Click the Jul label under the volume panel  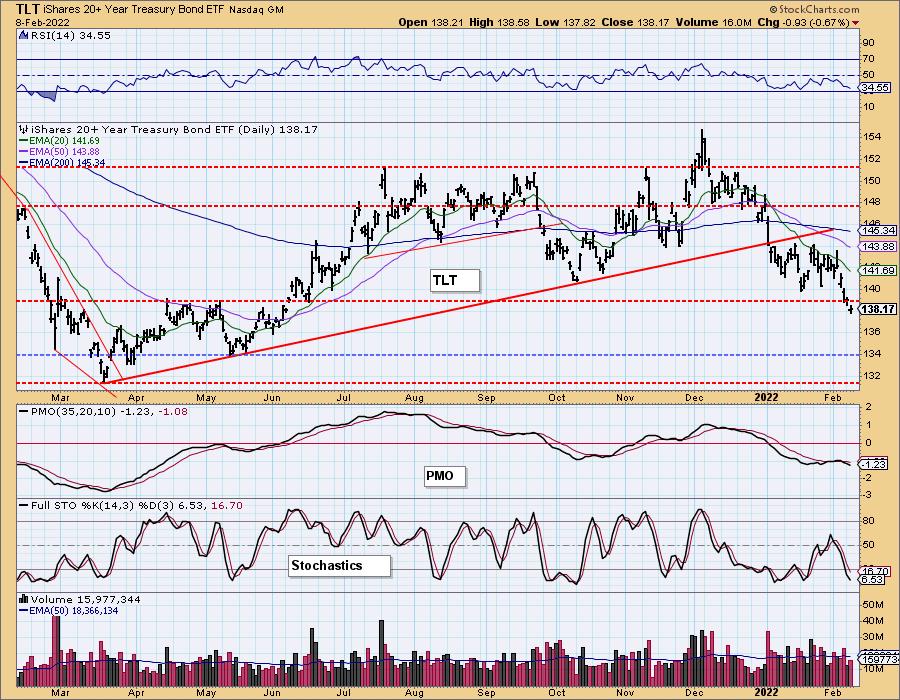pos(344,693)
